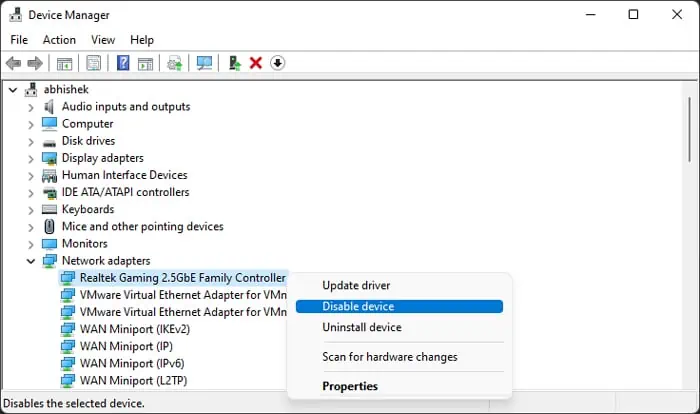Click the Back arrow toolbar icon
The width and height of the screenshot is (700, 414).
point(13,63)
